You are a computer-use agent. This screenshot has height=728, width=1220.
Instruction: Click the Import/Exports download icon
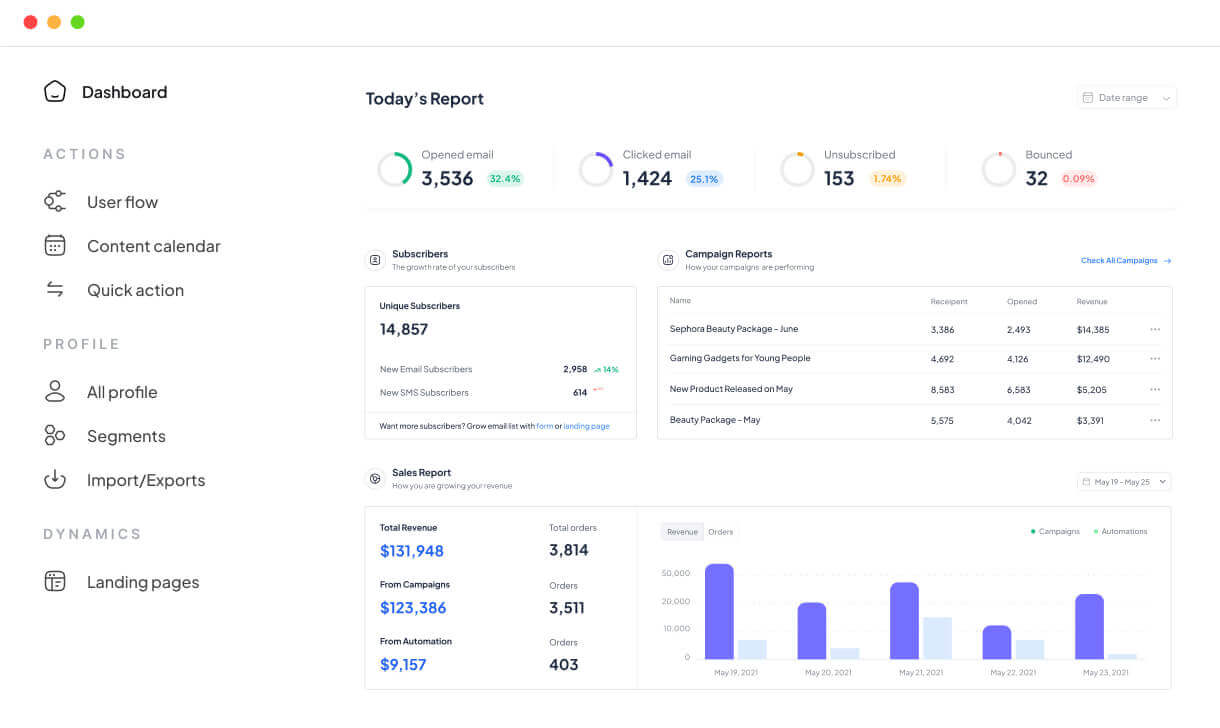tap(55, 480)
